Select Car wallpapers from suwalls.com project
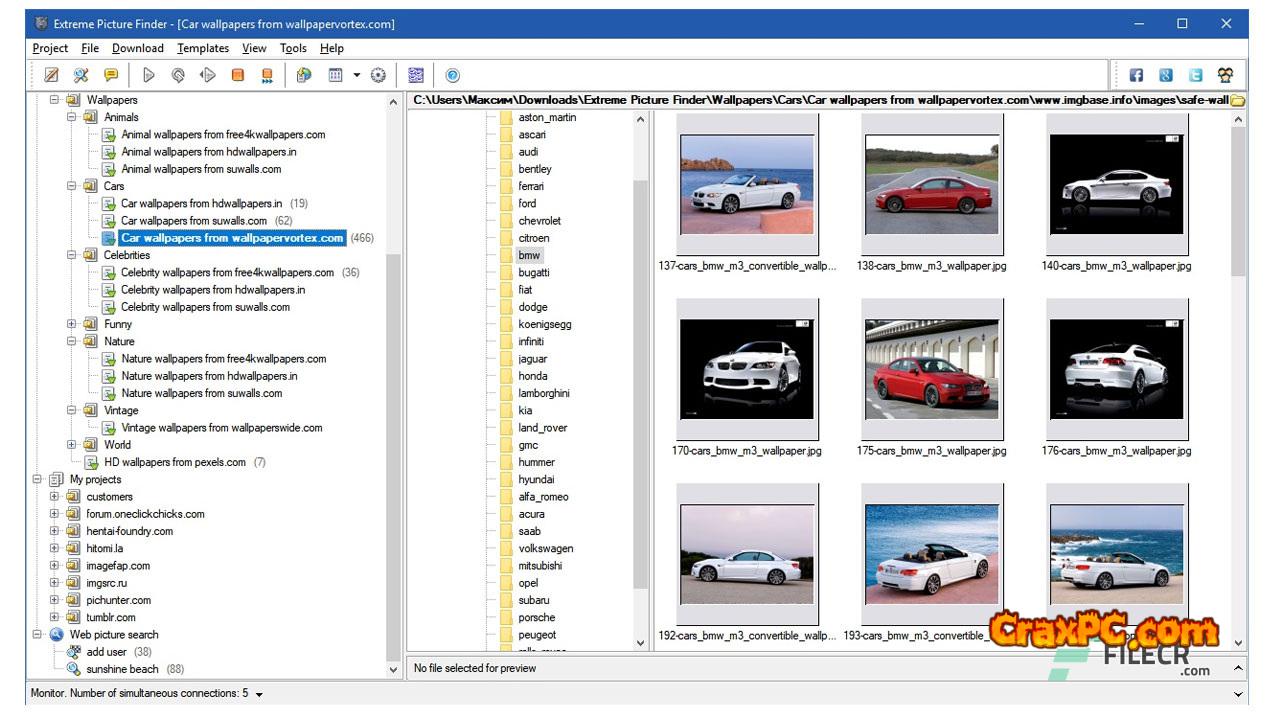 tap(194, 221)
